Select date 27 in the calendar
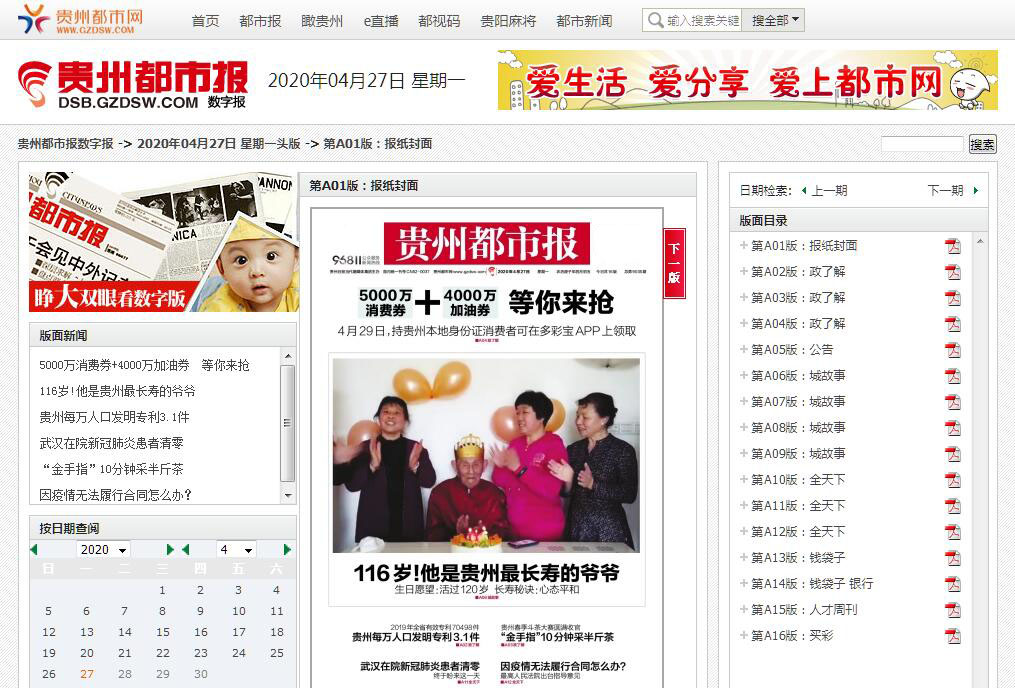Viewport: 1015px width, 688px height. pos(87,674)
